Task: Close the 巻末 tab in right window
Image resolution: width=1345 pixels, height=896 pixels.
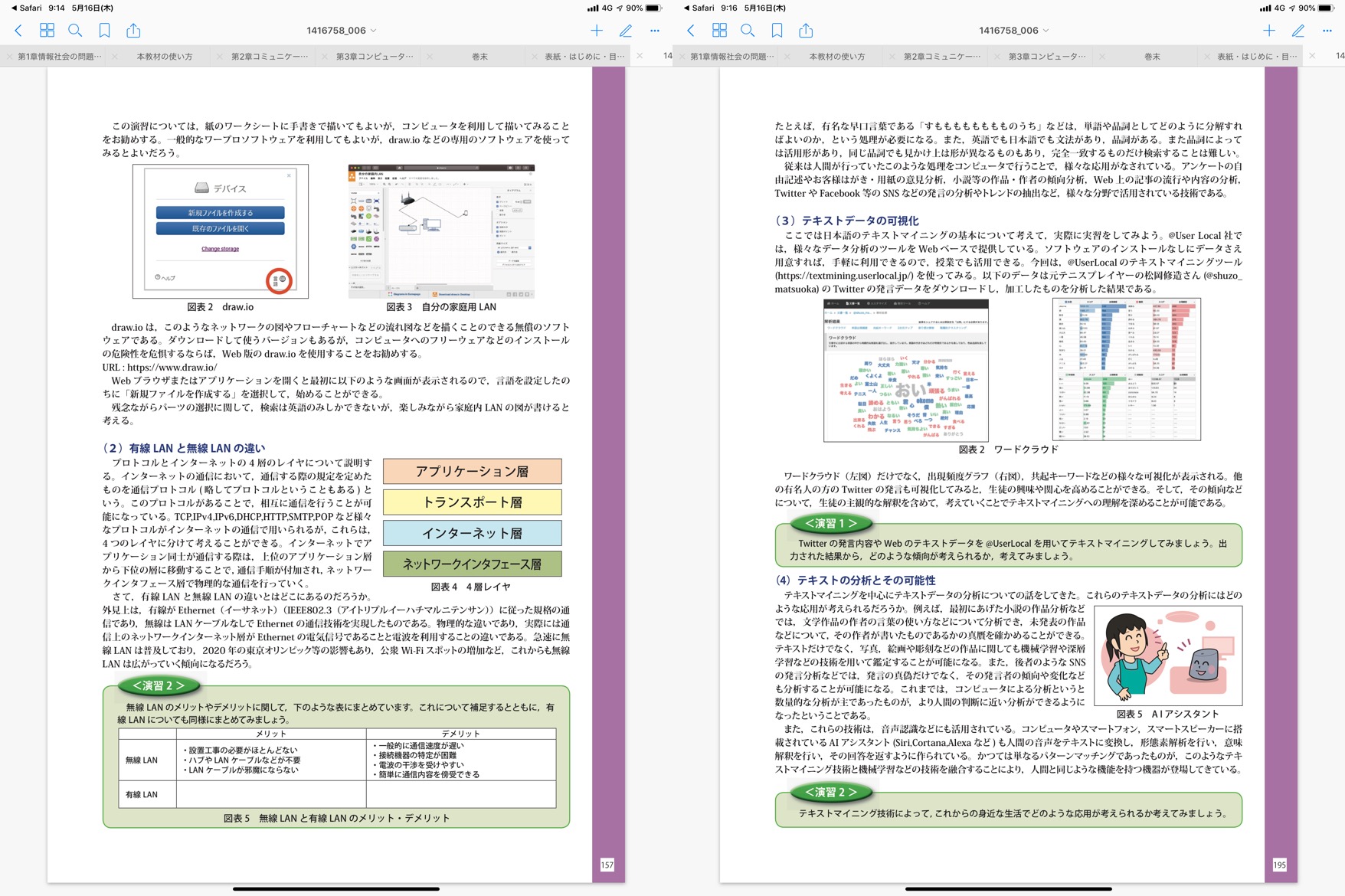Action: click(x=1102, y=56)
